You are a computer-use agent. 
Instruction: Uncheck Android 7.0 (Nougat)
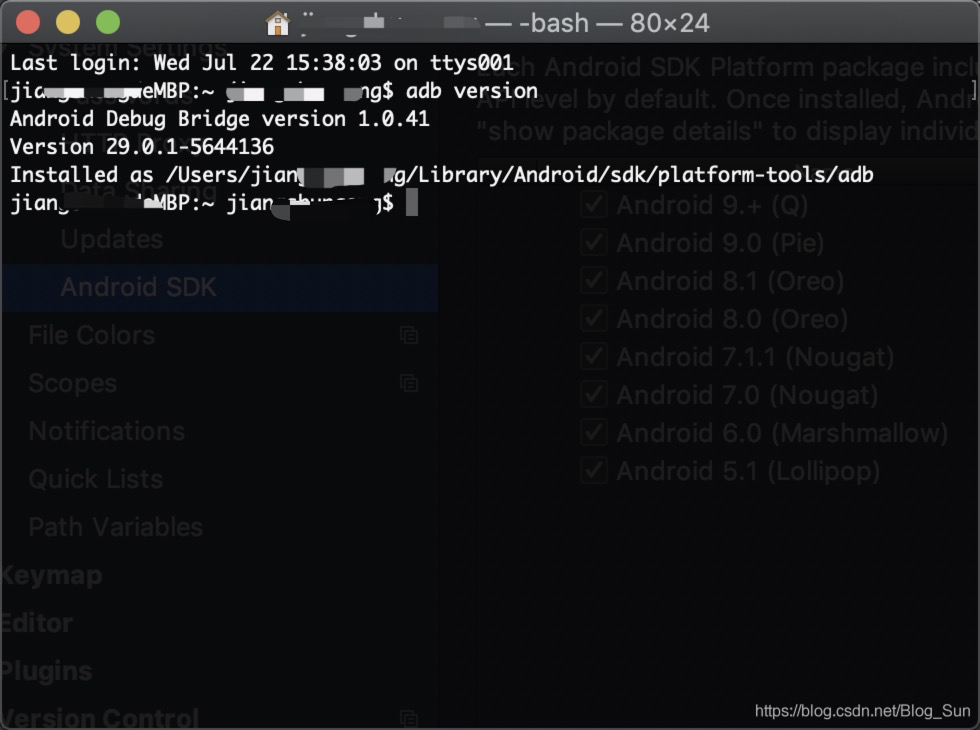tap(592, 394)
